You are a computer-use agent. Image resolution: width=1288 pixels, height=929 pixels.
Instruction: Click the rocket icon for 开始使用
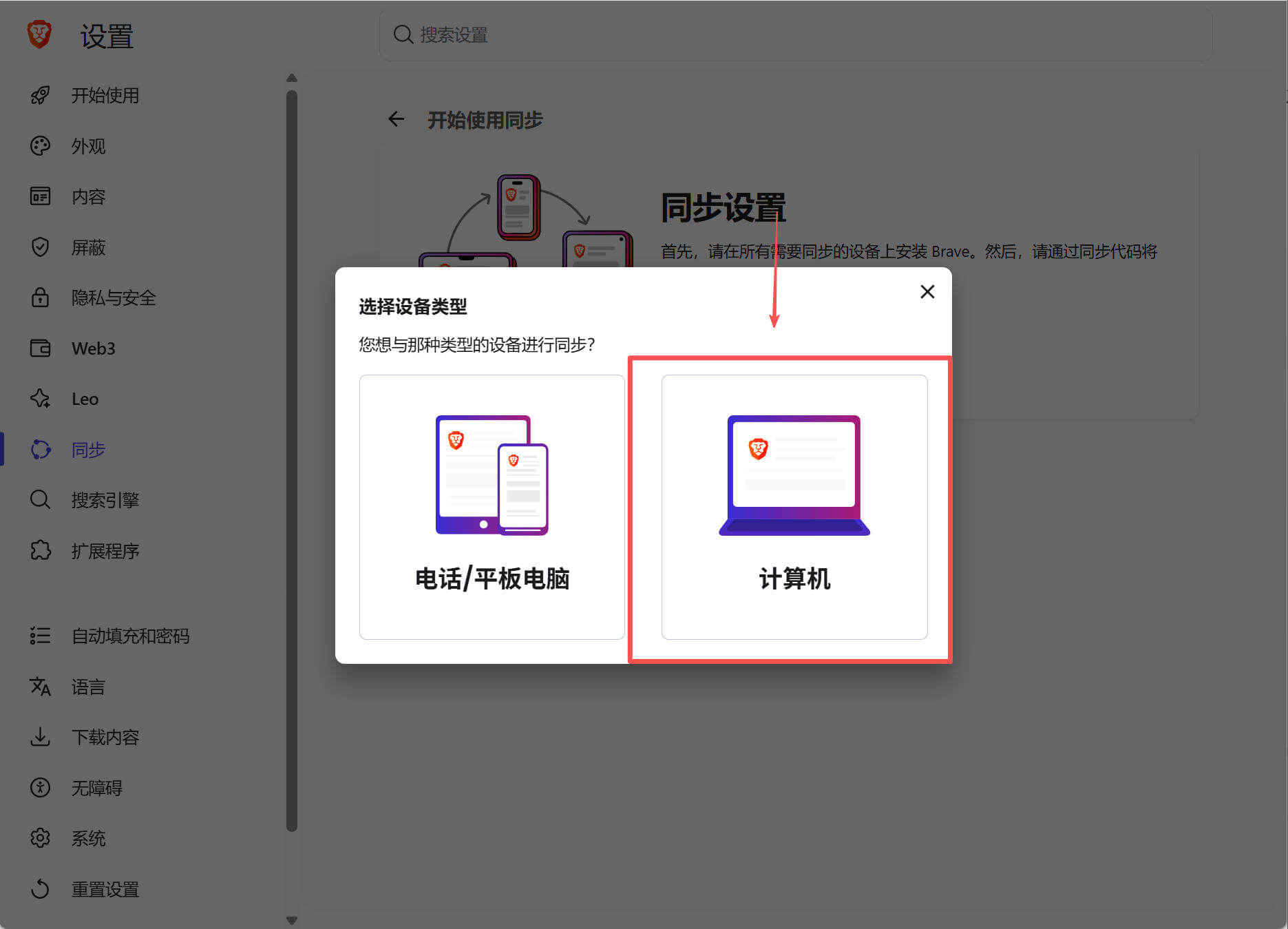point(40,95)
